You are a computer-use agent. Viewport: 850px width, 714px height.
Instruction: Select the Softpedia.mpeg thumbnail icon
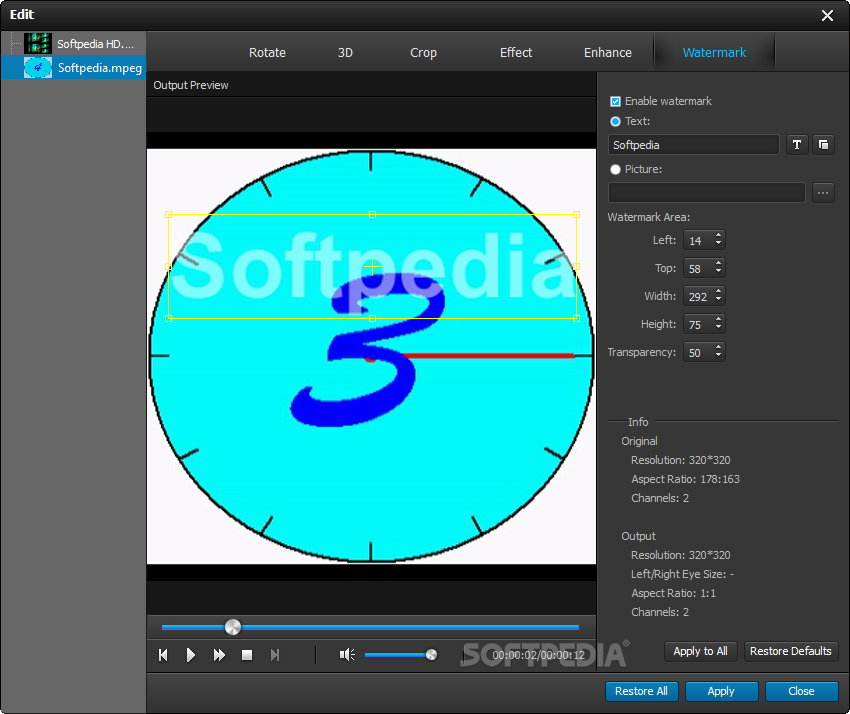coord(38,67)
